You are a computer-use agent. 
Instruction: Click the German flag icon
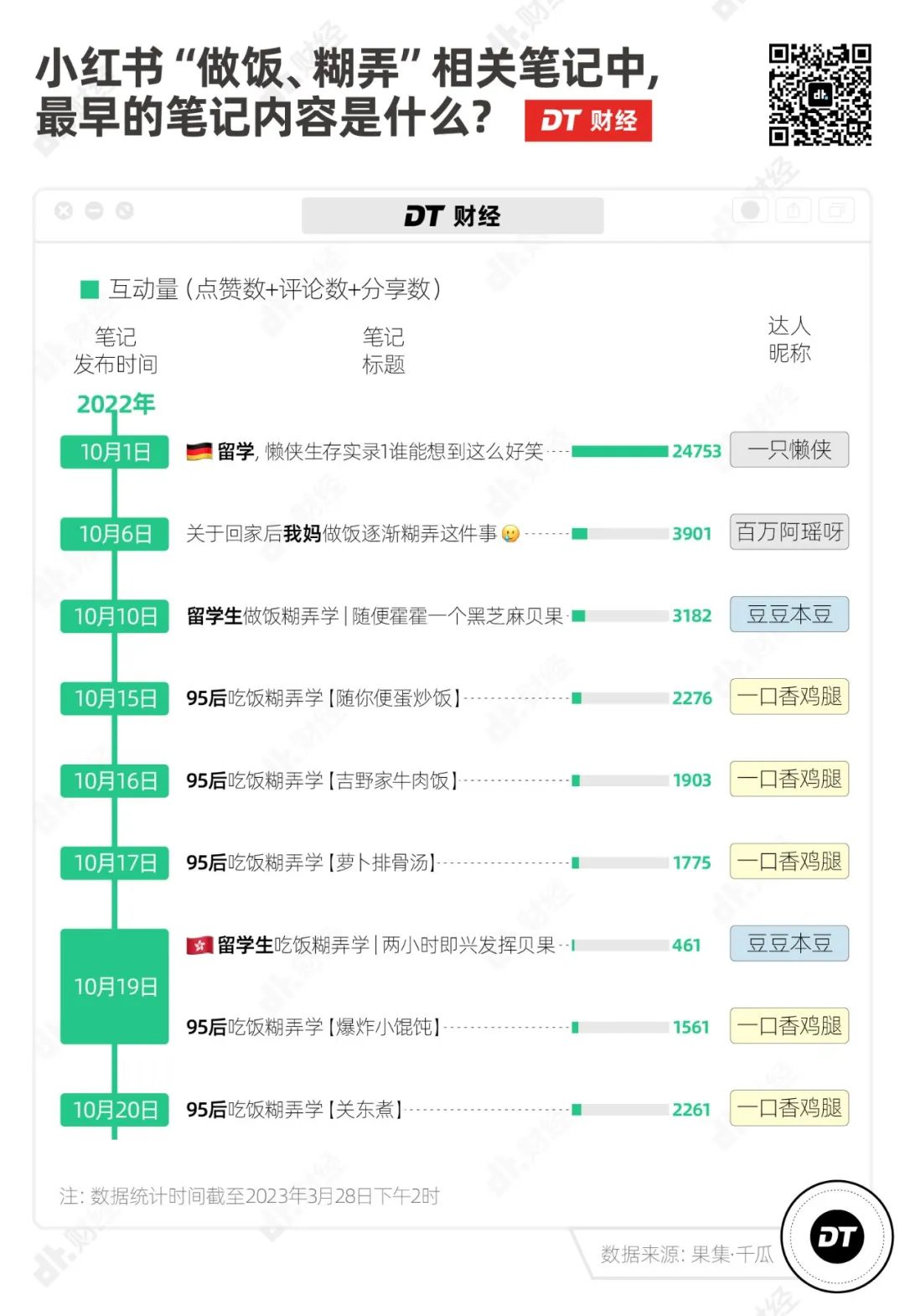pyautogui.click(x=199, y=452)
